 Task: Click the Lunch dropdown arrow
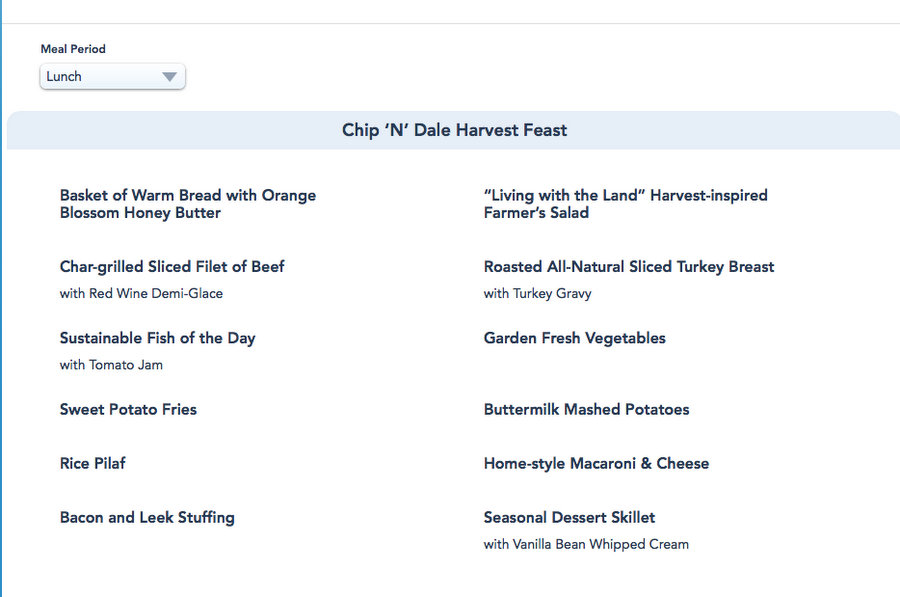(169, 77)
